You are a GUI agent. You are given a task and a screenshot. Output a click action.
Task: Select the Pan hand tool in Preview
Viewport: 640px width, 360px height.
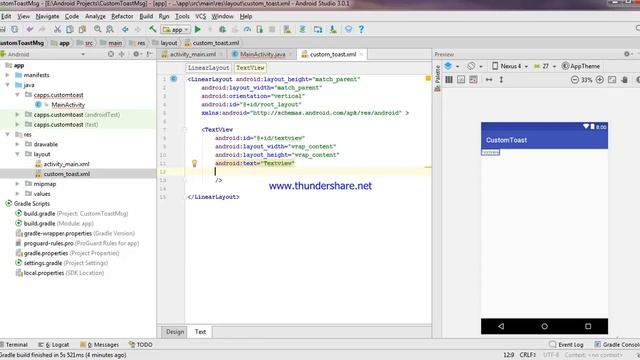click(624, 80)
